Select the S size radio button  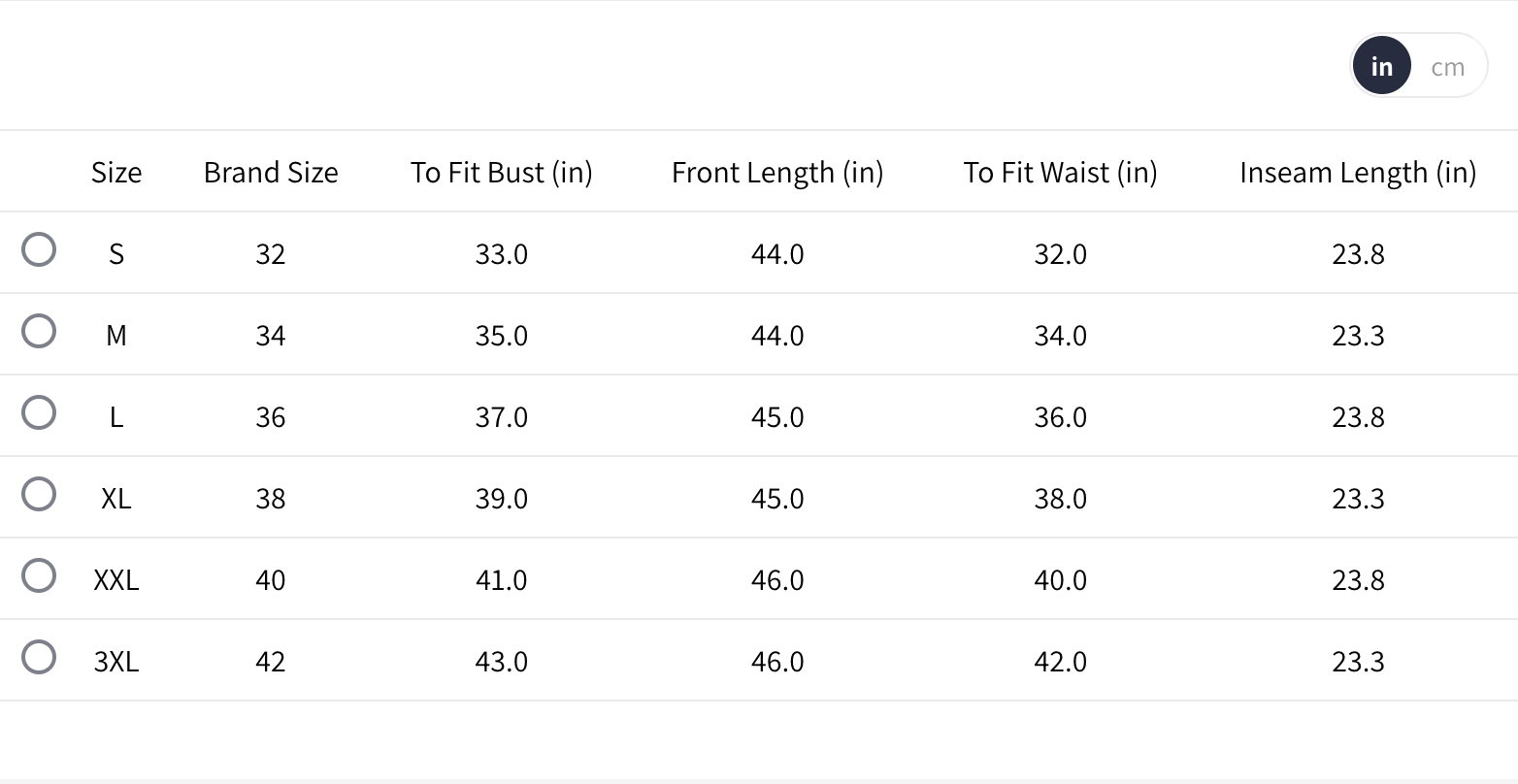click(39, 250)
